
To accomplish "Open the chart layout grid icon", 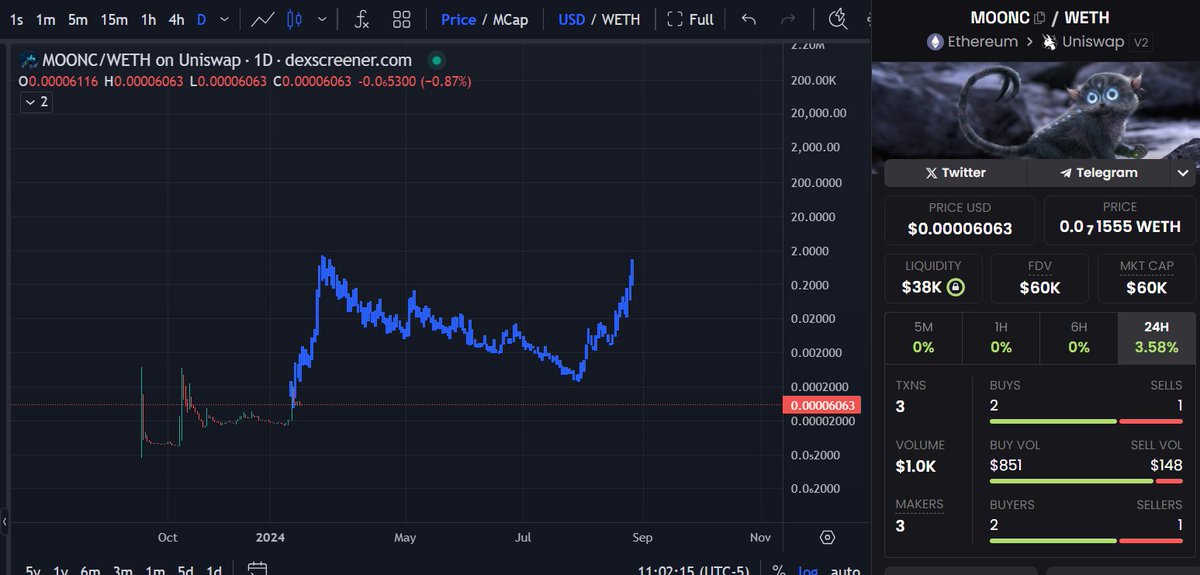I will pos(402,19).
